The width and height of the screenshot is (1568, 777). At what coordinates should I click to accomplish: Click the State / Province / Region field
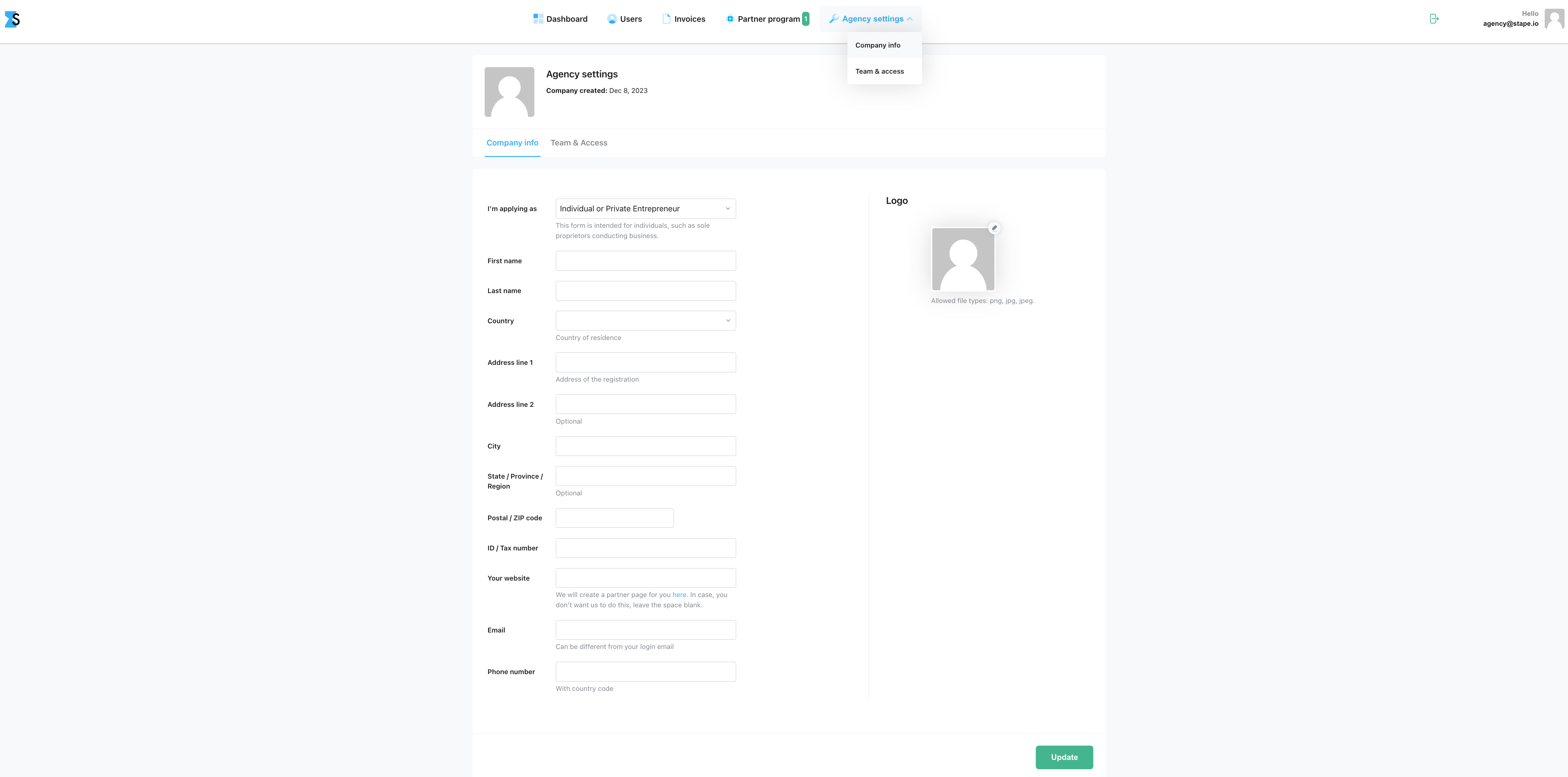point(645,476)
